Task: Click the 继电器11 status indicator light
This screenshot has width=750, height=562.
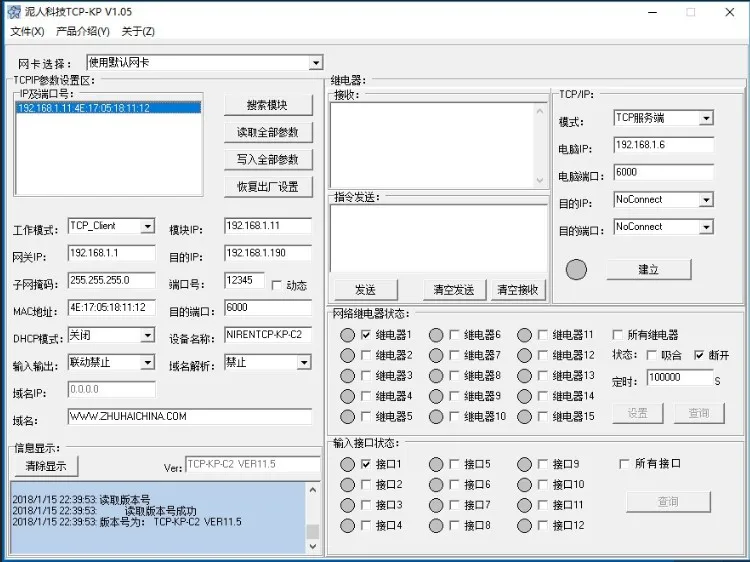Action: click(x=524, y=335)
